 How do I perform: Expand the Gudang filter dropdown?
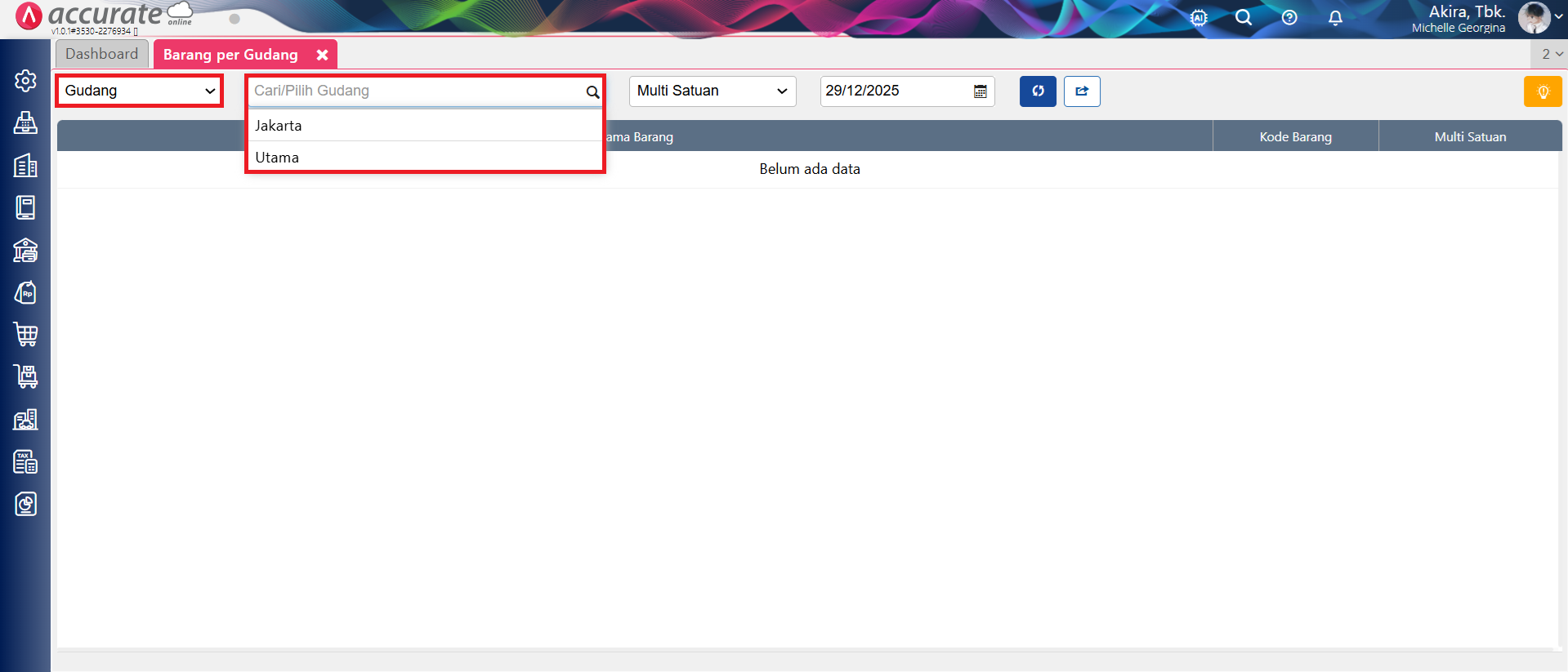[x=140, y=91]
